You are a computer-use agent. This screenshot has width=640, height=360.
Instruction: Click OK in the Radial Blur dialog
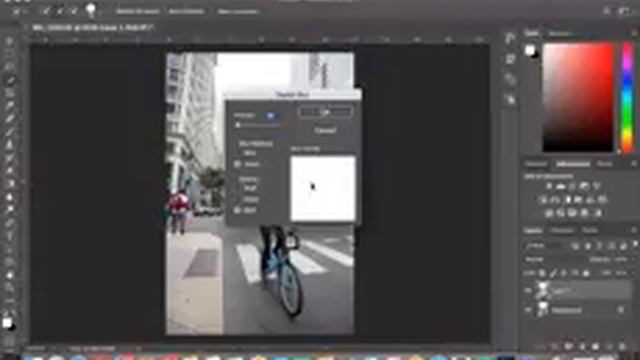pos(325,111)
